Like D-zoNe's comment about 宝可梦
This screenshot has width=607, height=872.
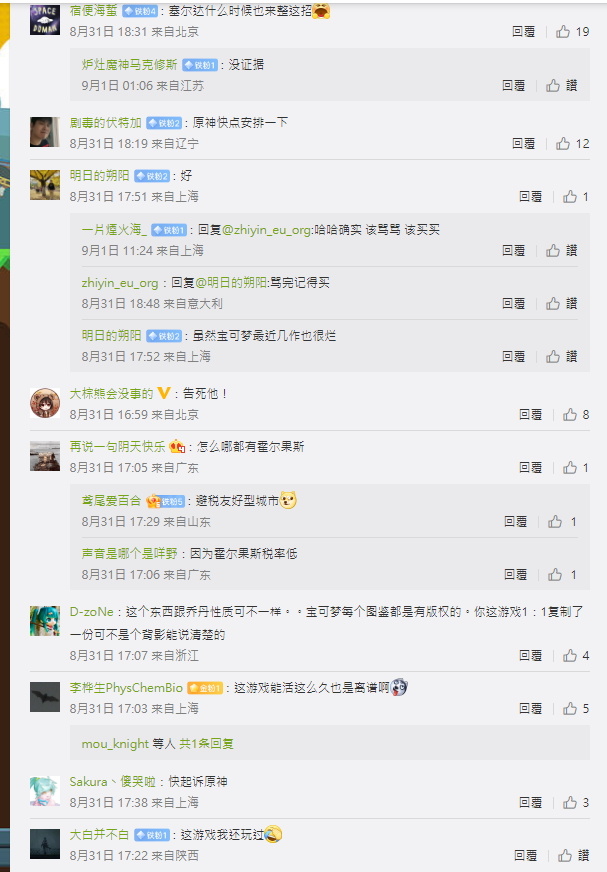(575, 656)
